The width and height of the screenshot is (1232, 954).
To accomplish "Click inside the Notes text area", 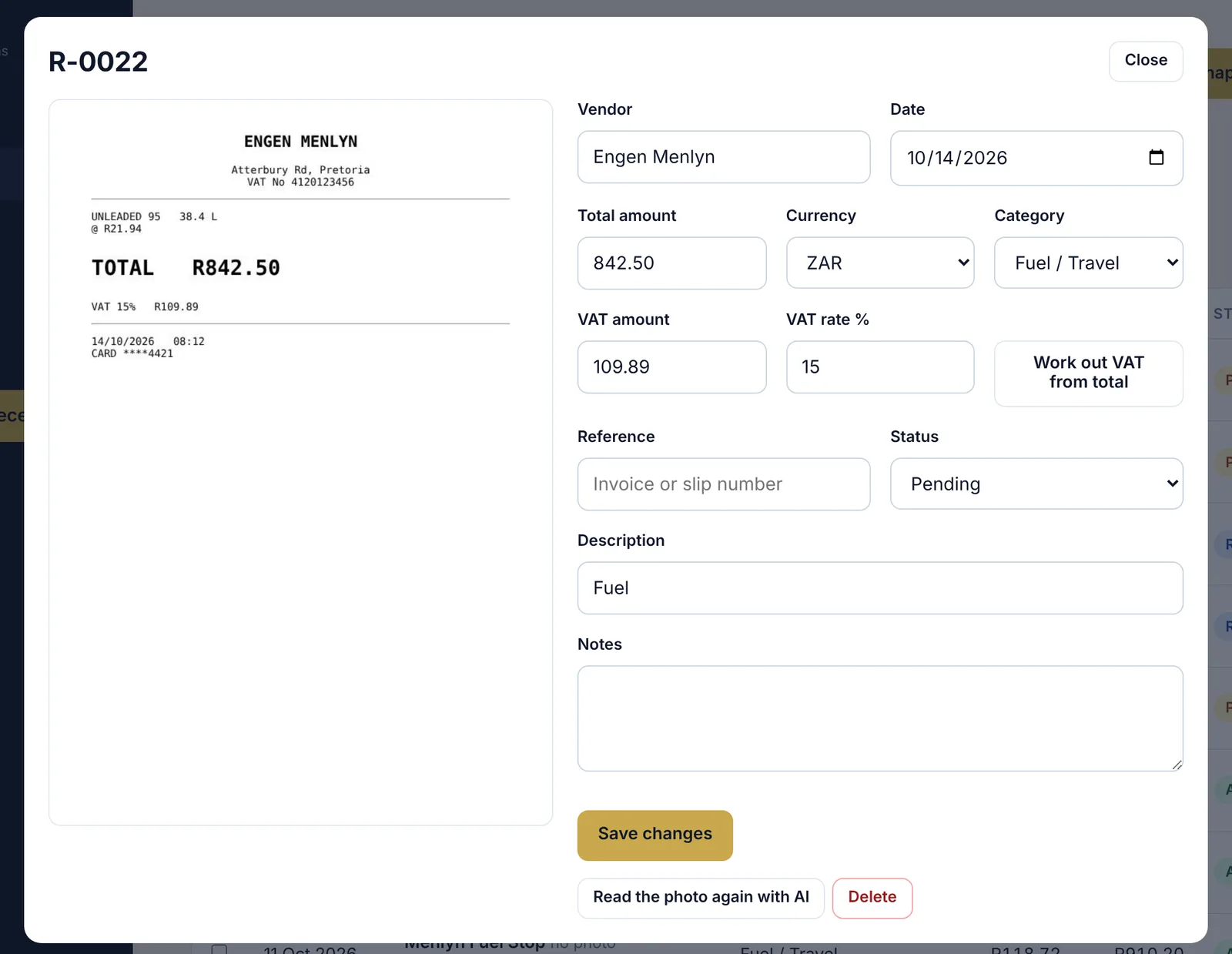I will point(880,718).
